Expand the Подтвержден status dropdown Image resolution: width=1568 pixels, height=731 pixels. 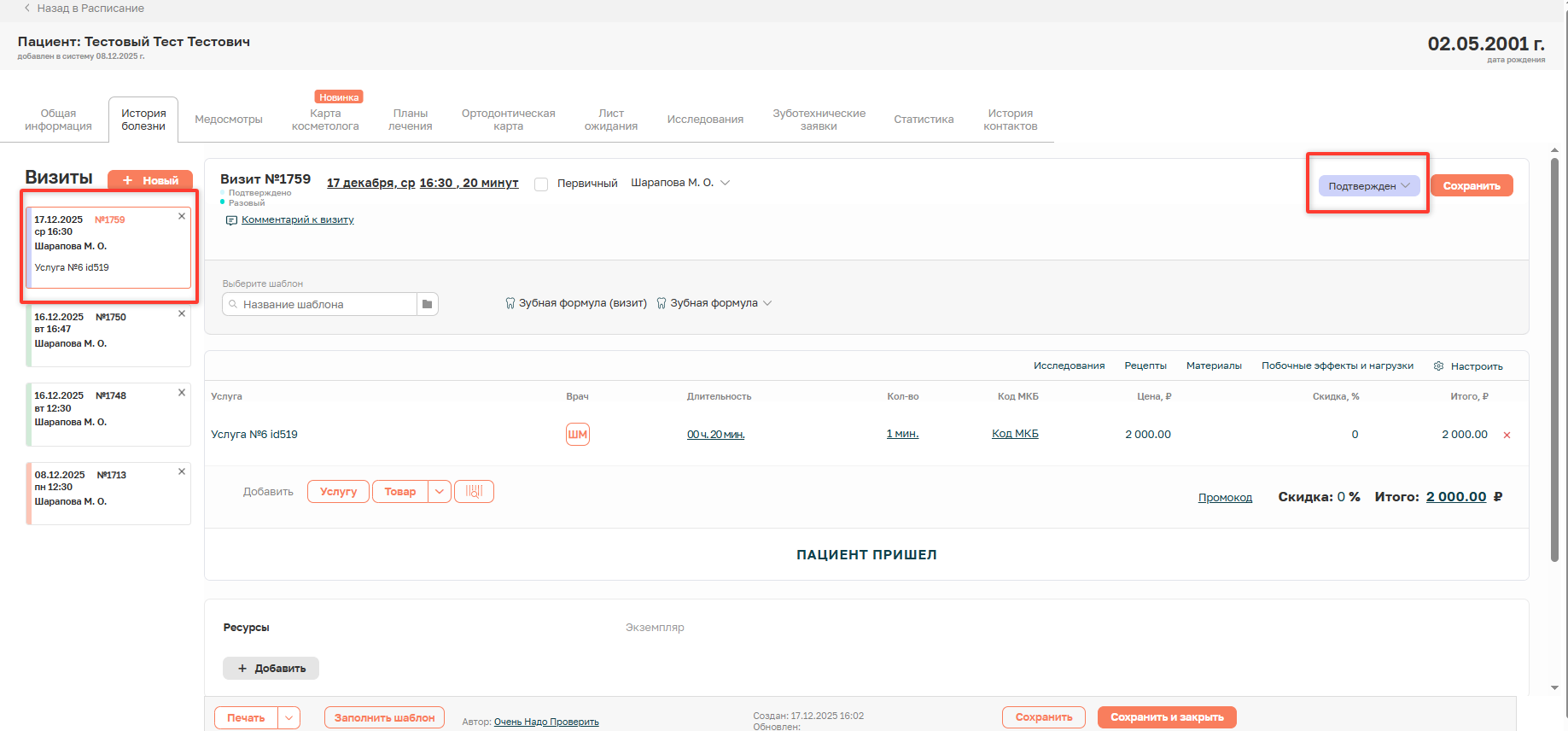click(x=1368, y=185)
